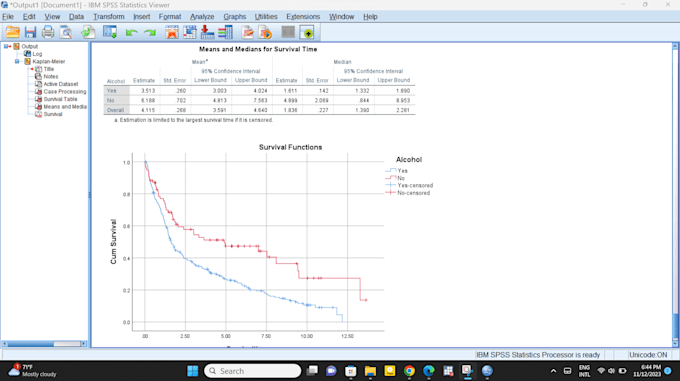
Task: Click the output viewer vertical scrollbar
Action: tap(675, 194)
